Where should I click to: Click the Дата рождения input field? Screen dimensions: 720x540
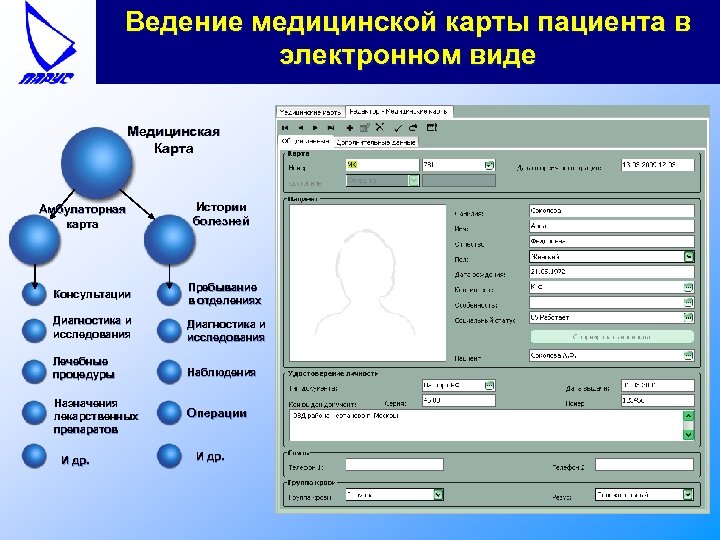click(611, 272)
